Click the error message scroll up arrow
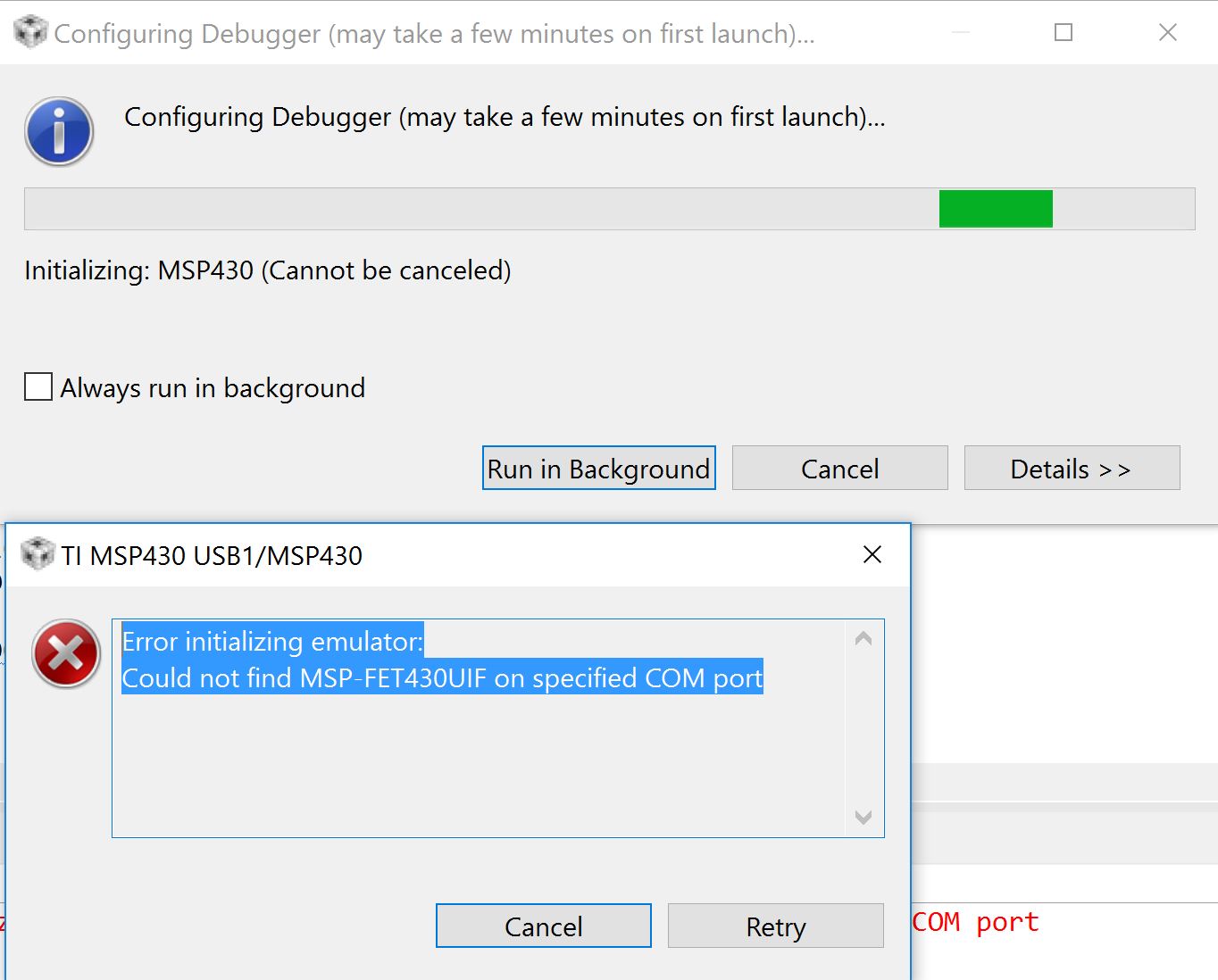The image size is (1218, 980). 863,638
